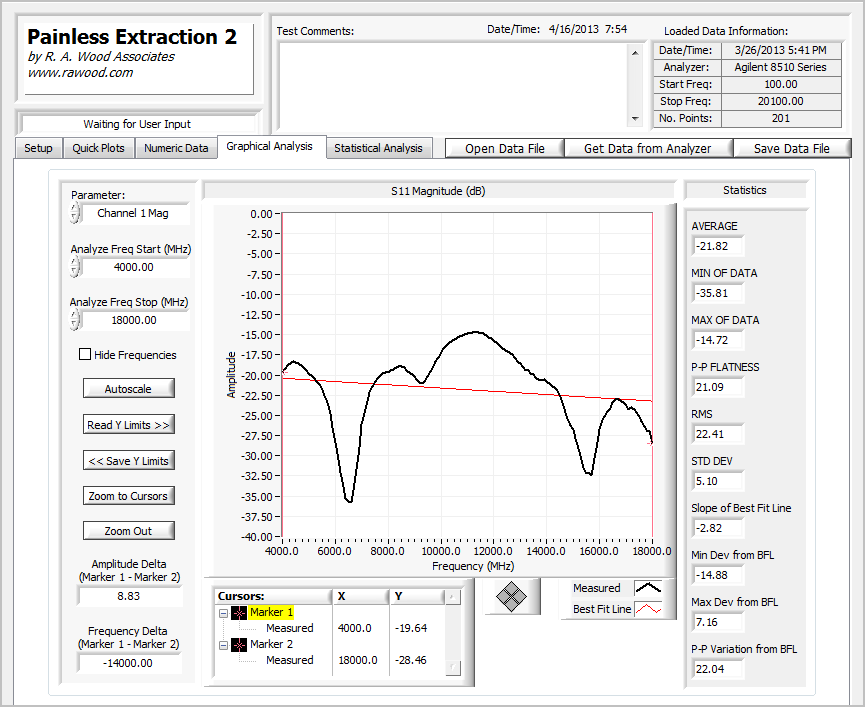The width and height of the screenshot is (865, 707).
Task: Click the Test Comments scroll up arrow
Action: point(635,53)
